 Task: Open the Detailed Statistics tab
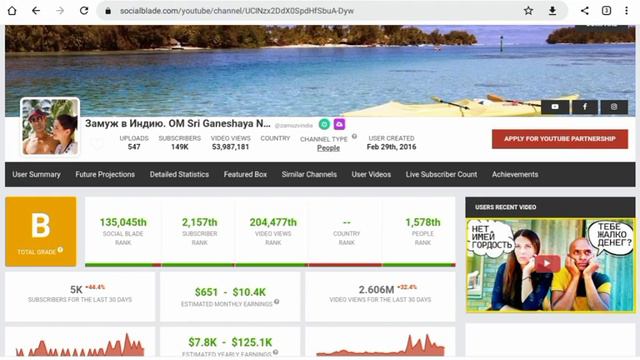tap(179, 174)
